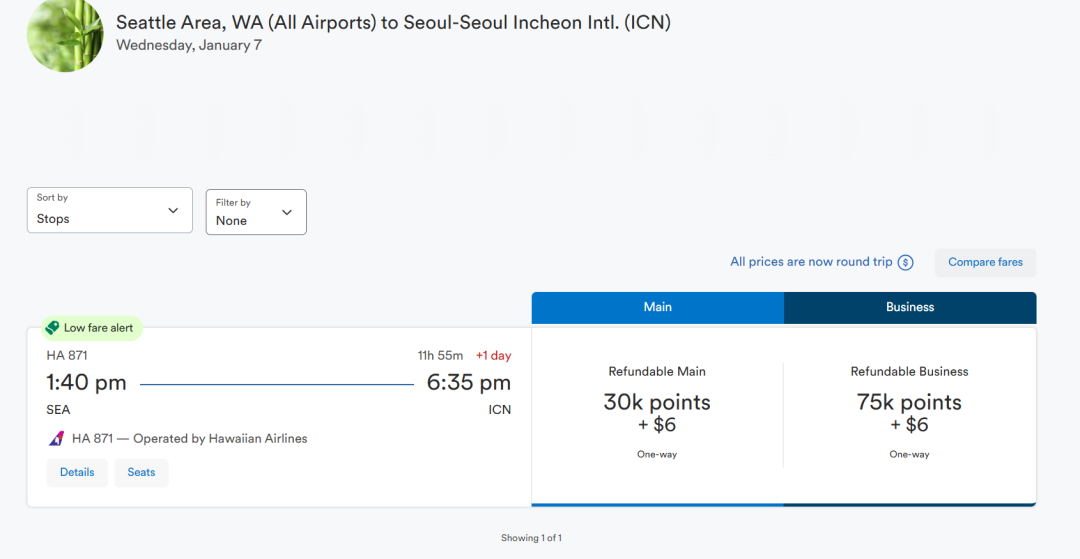
Task: Switch to the Main fare tab
Action: coord(657,307)
